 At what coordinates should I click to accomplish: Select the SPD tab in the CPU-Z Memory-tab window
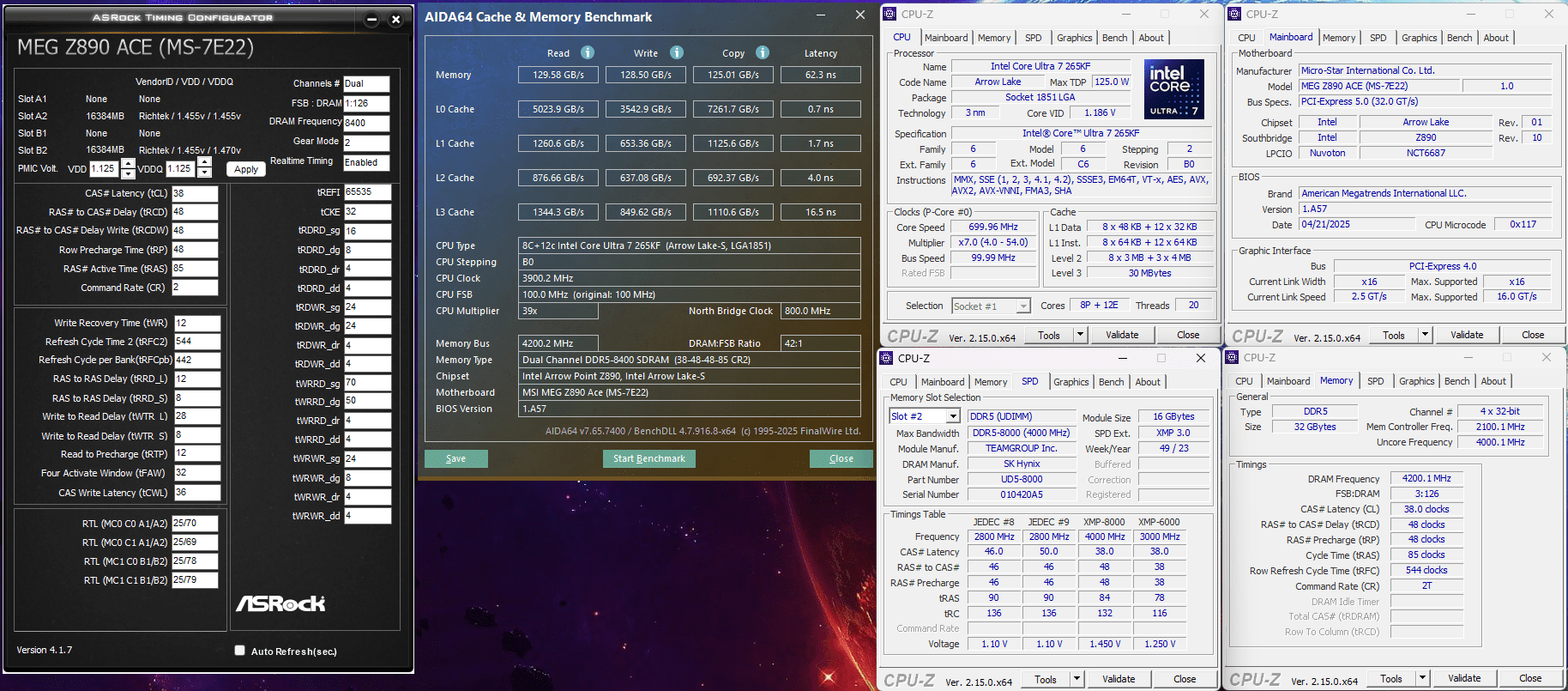1375,381
